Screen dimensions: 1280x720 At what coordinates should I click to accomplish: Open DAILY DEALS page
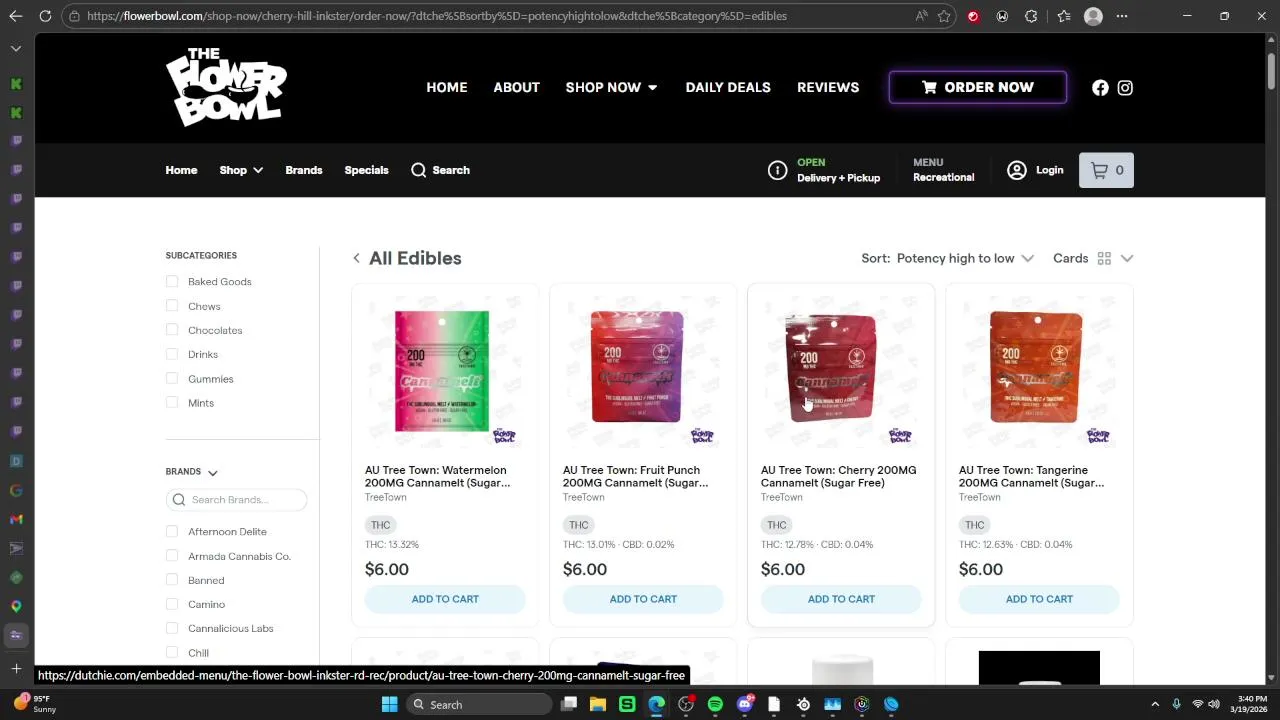pos(728,87)
